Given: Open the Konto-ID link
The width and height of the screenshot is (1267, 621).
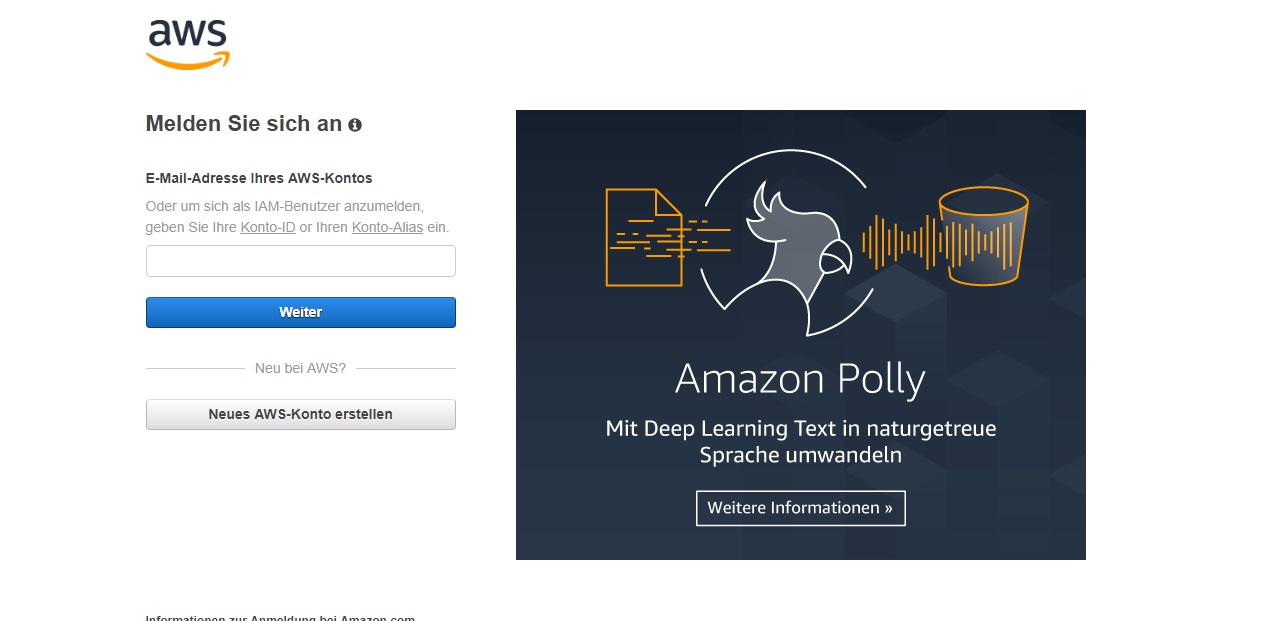Looking at the screenshot, I should [268, 227].
